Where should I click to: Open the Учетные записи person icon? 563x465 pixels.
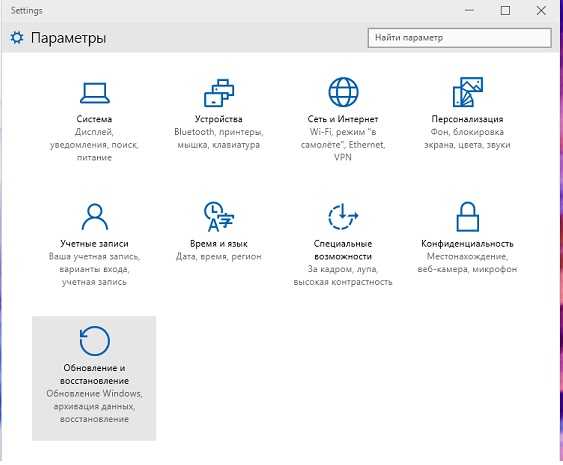click(94, 217)
